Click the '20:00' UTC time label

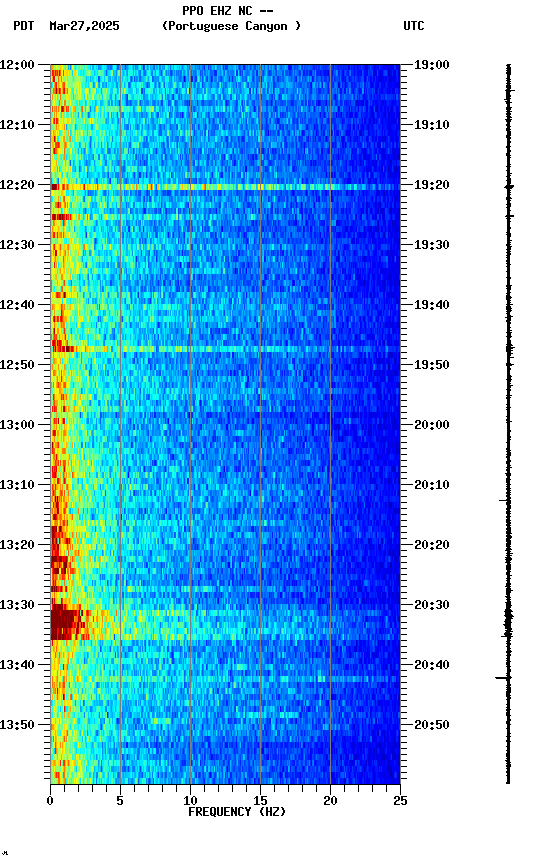(432, 425)
